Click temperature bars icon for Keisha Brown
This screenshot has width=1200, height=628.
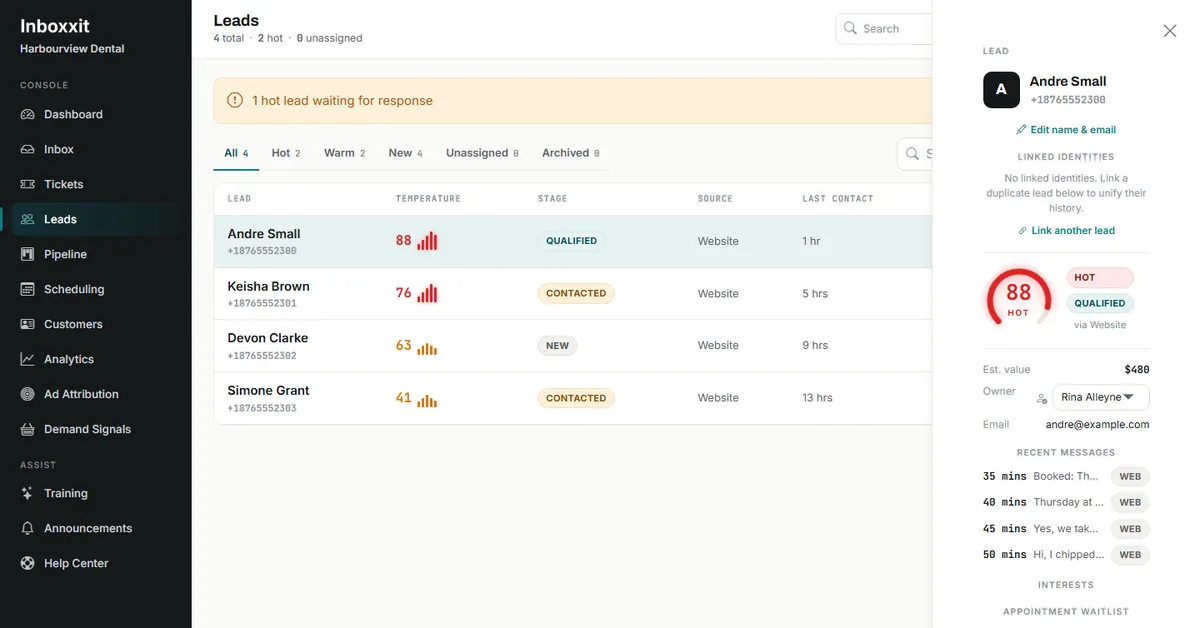(427, 293)
